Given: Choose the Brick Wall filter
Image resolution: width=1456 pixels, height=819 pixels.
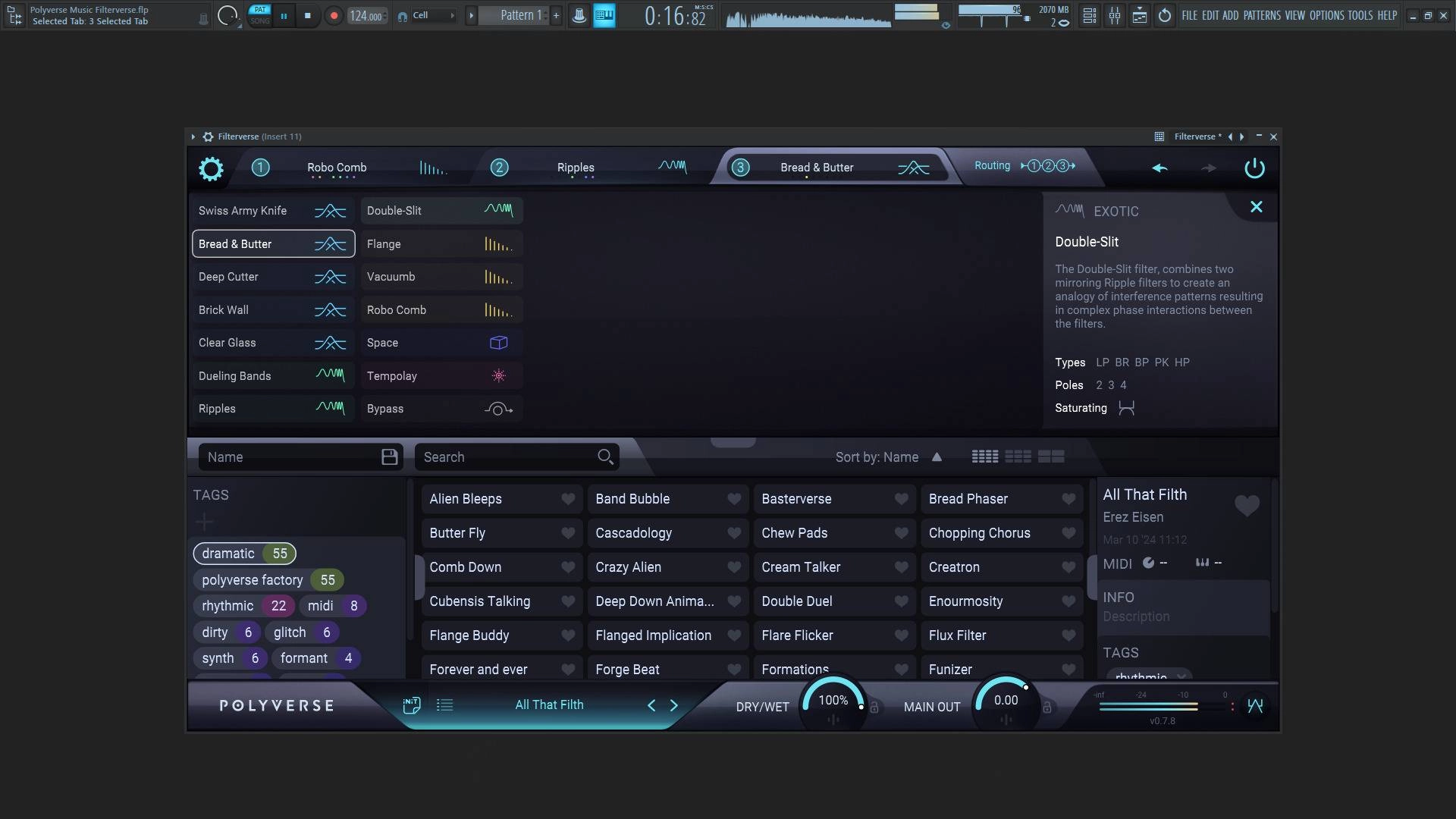Looking at the screenshot, I should coord(273,310).
